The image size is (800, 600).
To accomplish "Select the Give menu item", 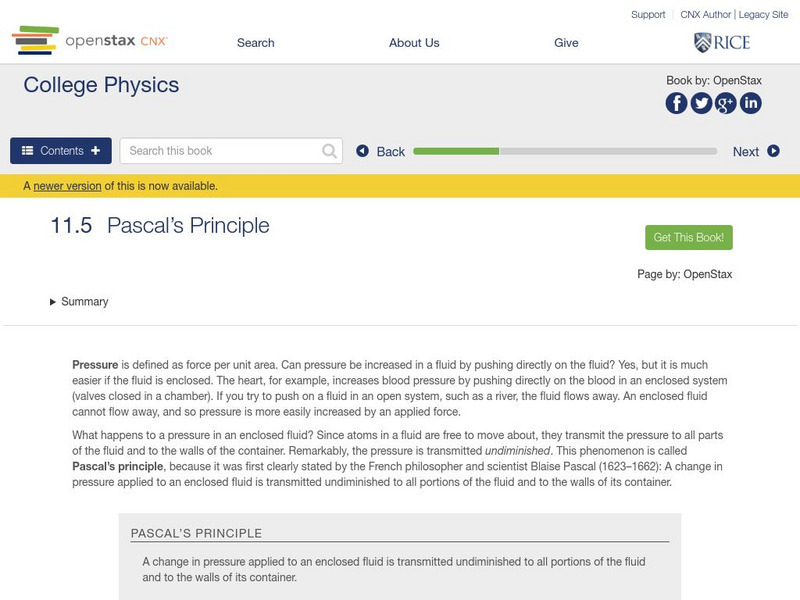I will tap(566, 43).
